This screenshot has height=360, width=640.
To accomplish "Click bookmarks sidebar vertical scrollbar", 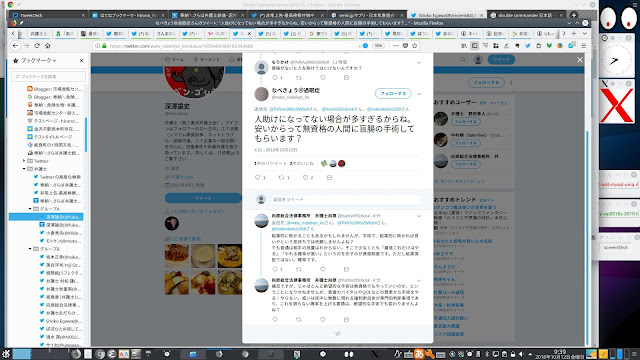I will coord(86,135).
